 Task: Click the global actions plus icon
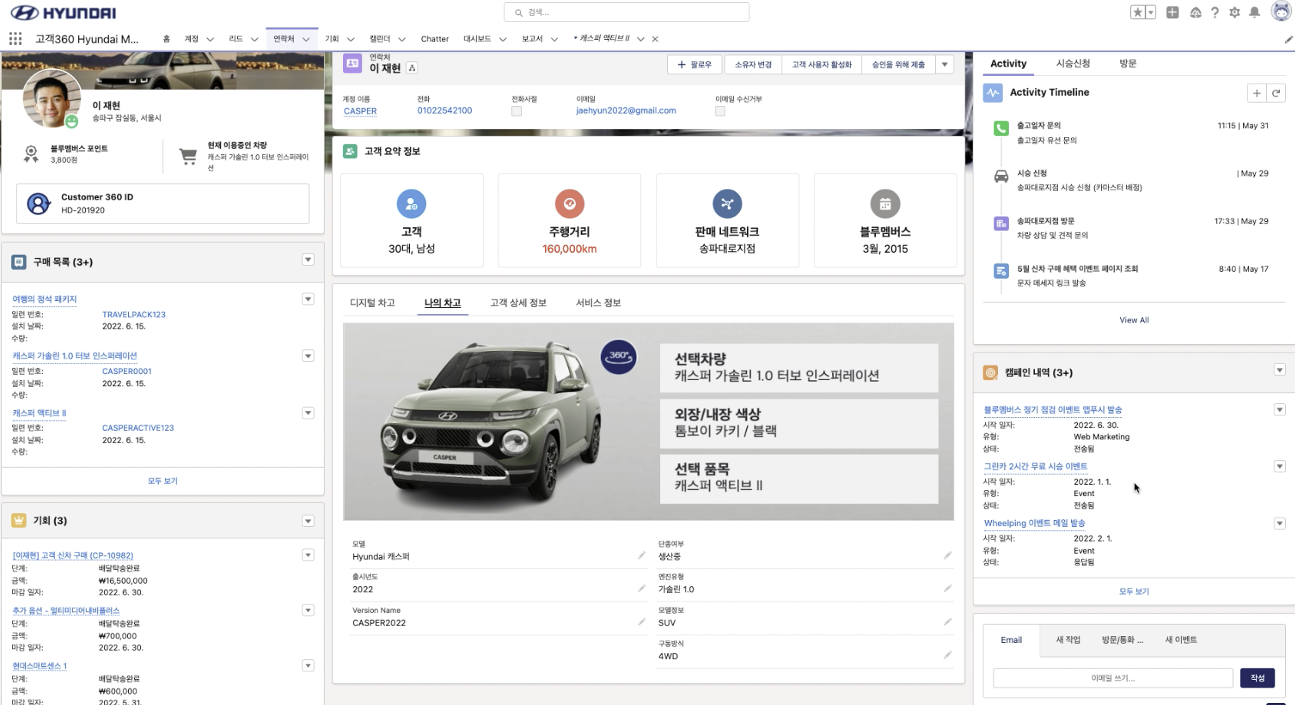[1172, 12]
